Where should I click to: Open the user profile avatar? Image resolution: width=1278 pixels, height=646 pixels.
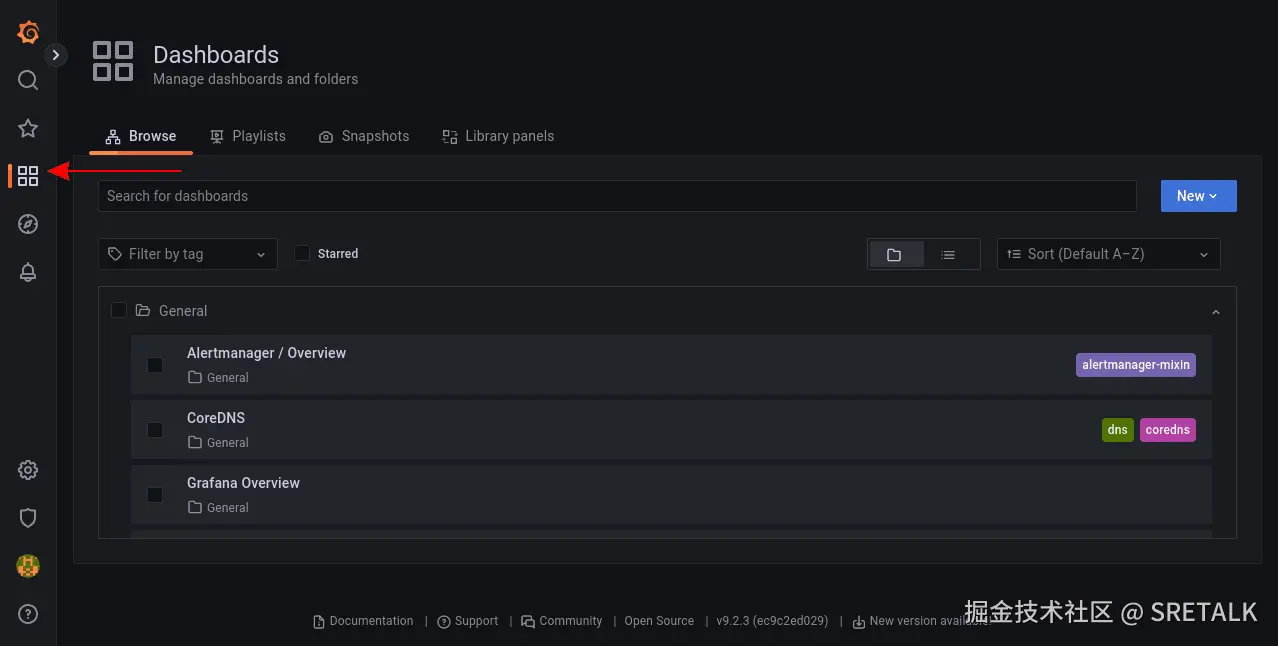pyautogui.click(x=28, y=566)
